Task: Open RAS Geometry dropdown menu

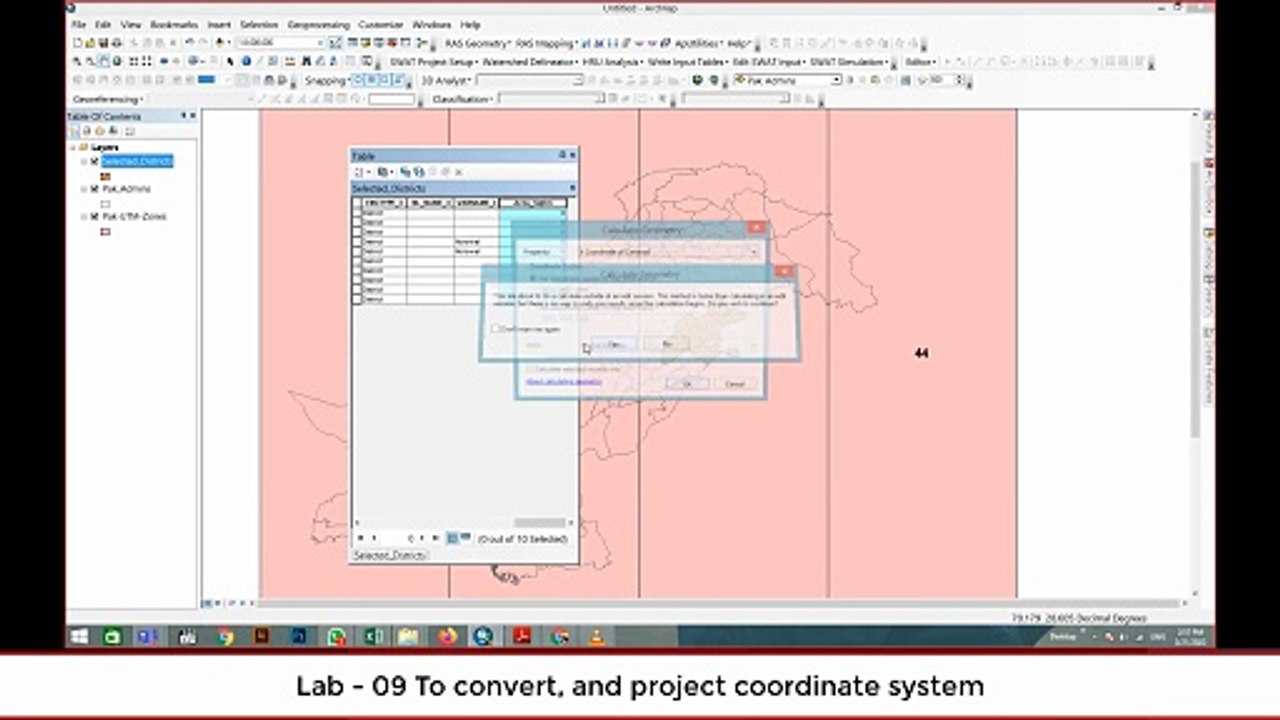Action: tap(478, 43)
